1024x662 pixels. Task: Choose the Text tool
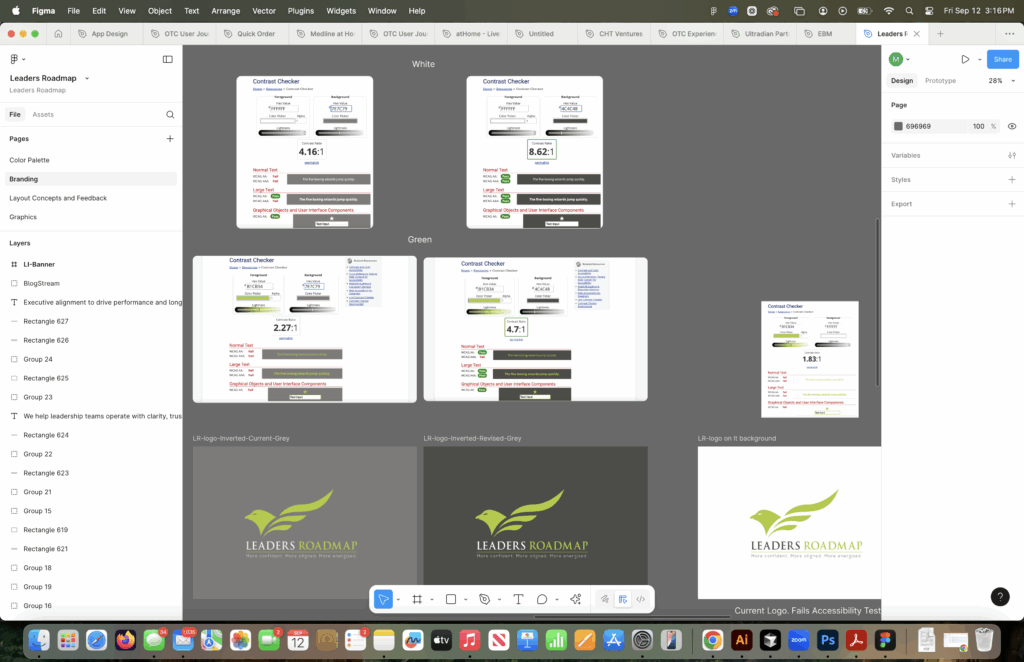tap(518, 599)
